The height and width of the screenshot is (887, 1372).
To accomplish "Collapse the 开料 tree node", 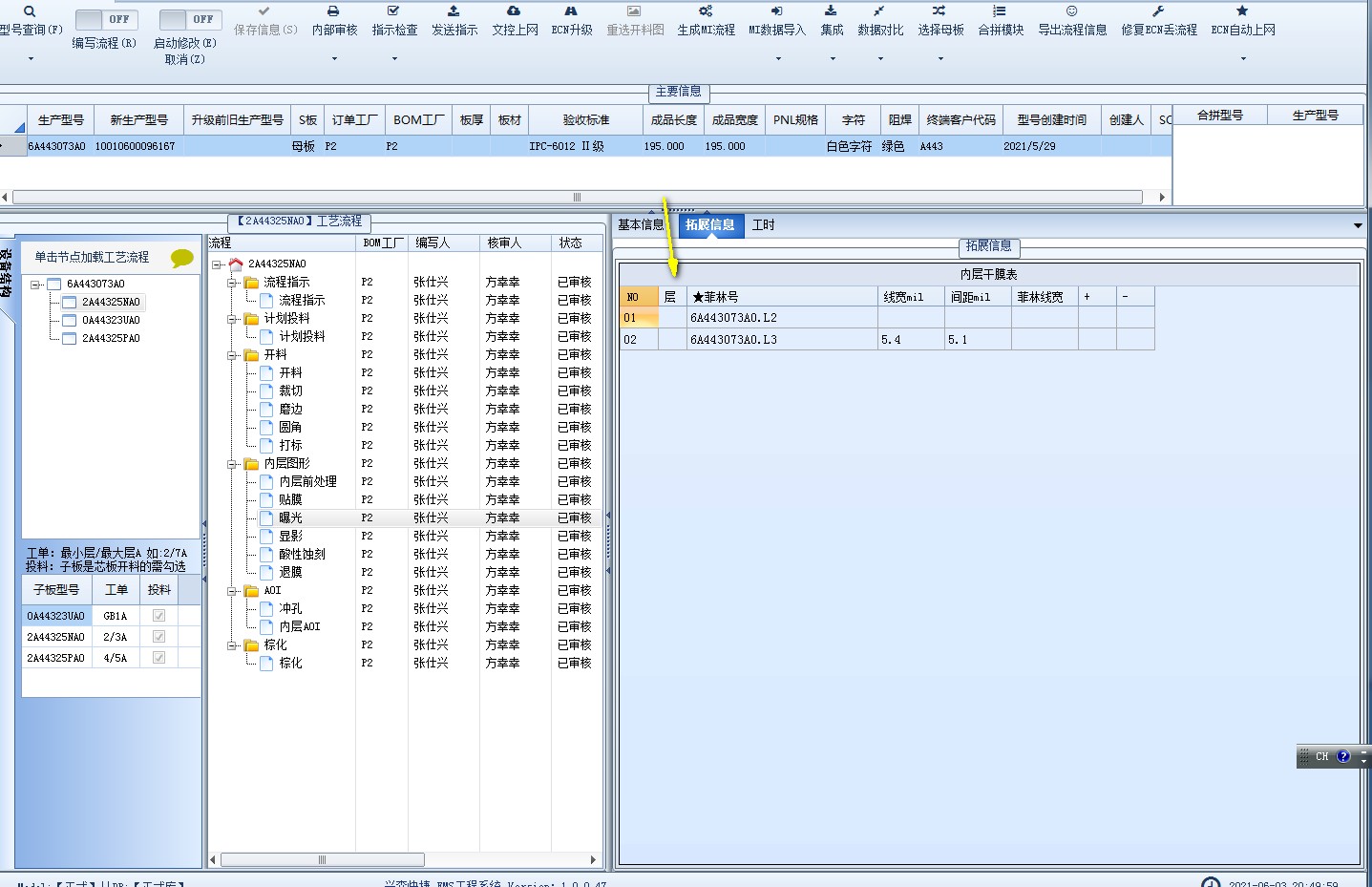I will [x=232, y=355].
